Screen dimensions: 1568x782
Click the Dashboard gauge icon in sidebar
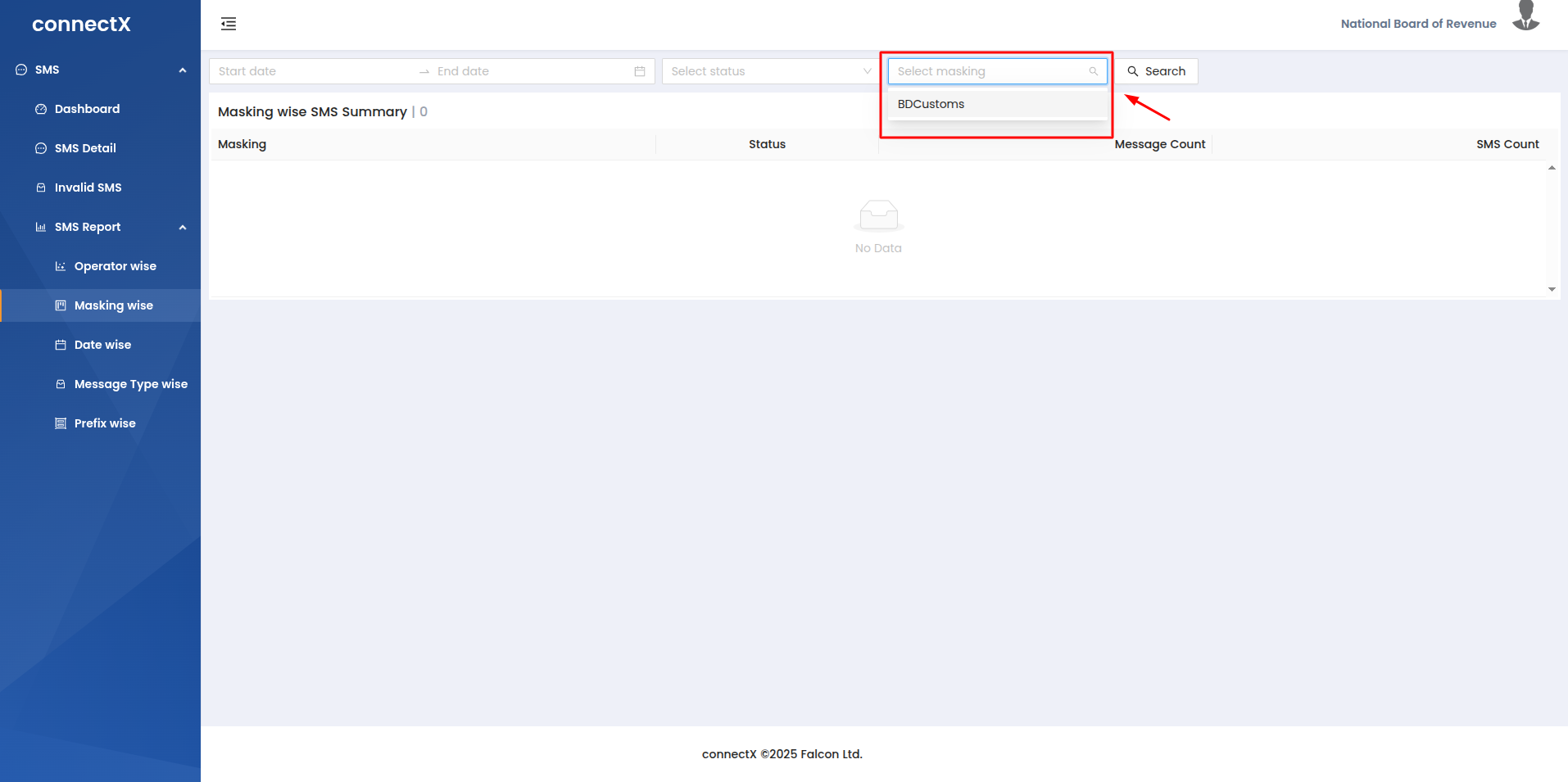click(x=41, y=109)
